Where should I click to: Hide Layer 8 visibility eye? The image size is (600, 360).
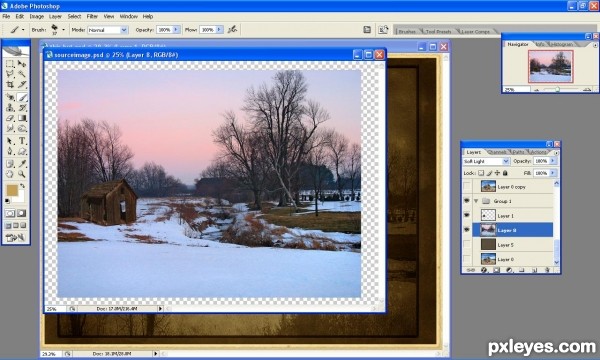(x=466, y=230)
